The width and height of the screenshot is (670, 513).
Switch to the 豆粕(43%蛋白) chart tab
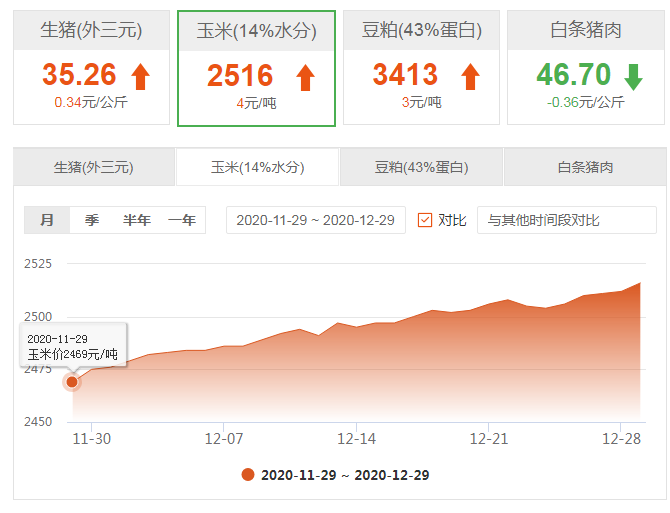tap(421, 167)
